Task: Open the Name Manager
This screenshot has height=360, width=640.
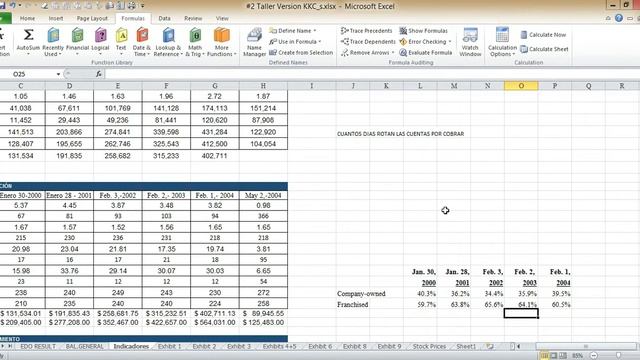Action: click(x=254, y=42)
